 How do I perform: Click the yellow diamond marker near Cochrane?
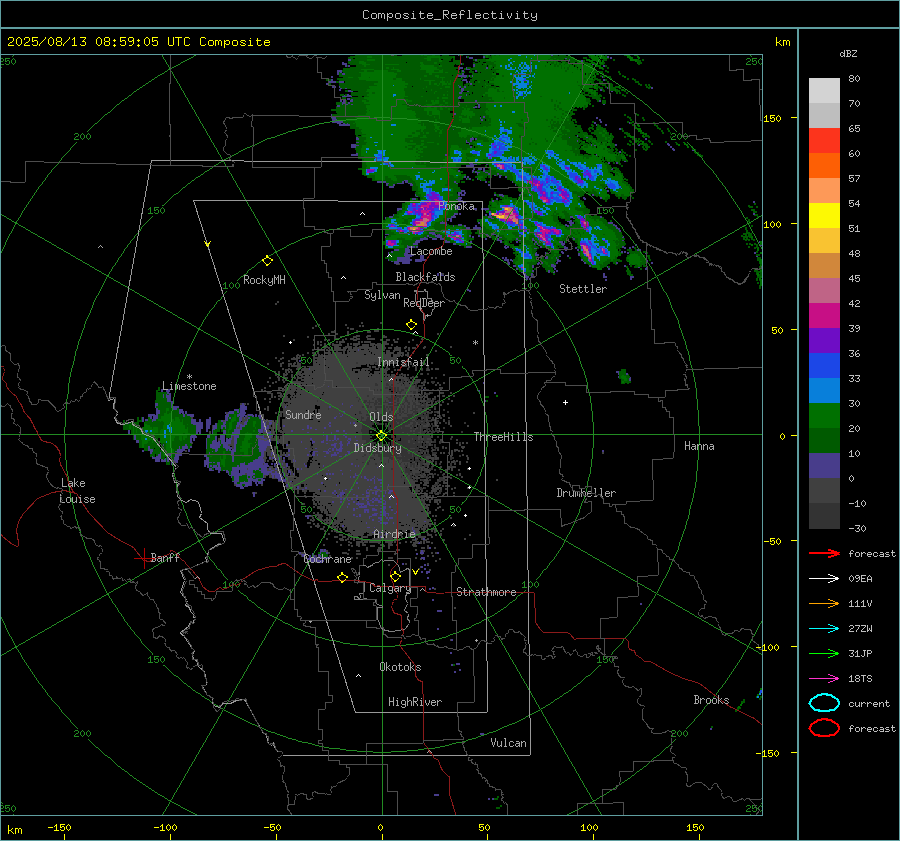click(342, 577)
